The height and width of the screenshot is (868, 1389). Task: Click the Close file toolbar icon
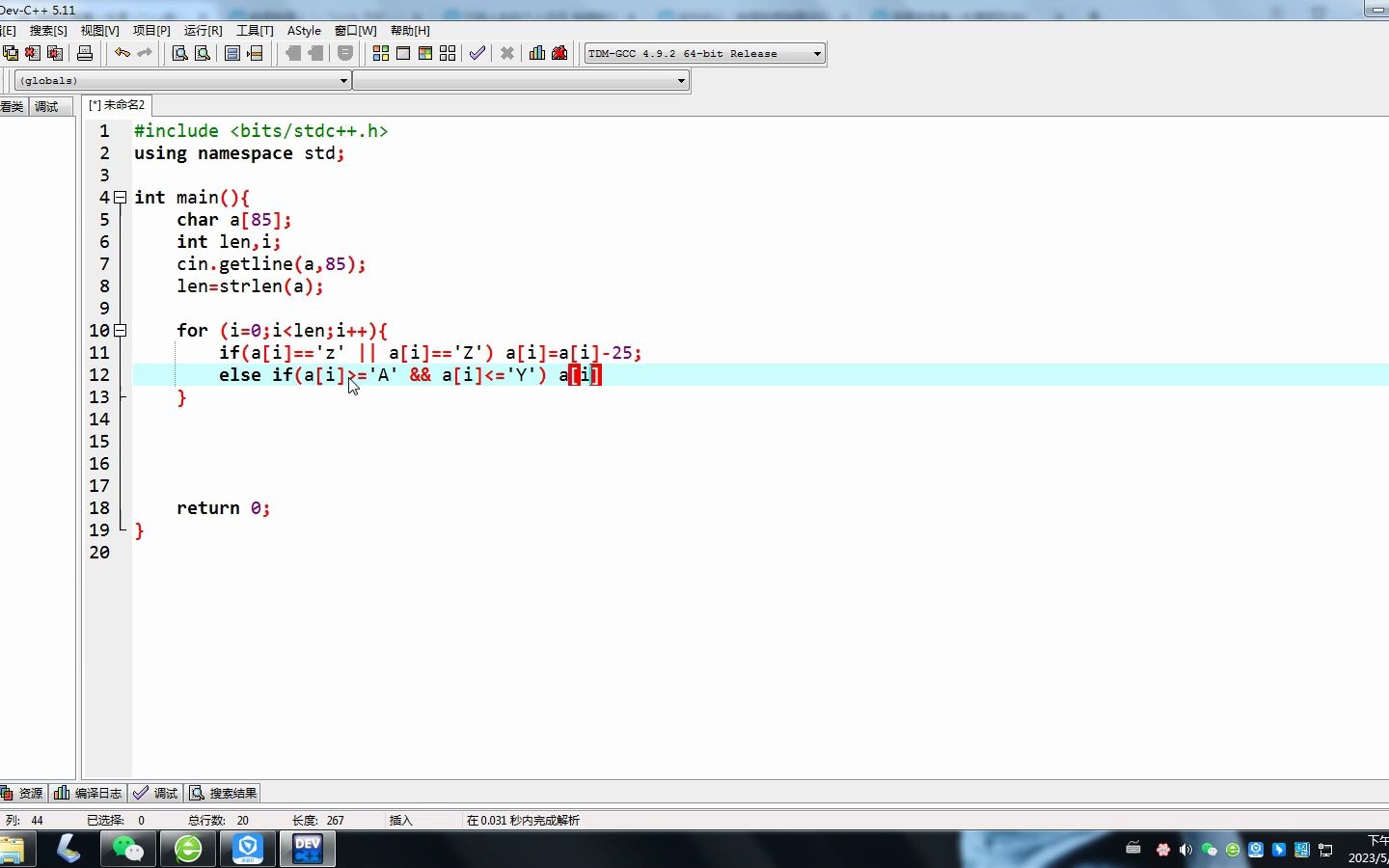pos(33,53)
